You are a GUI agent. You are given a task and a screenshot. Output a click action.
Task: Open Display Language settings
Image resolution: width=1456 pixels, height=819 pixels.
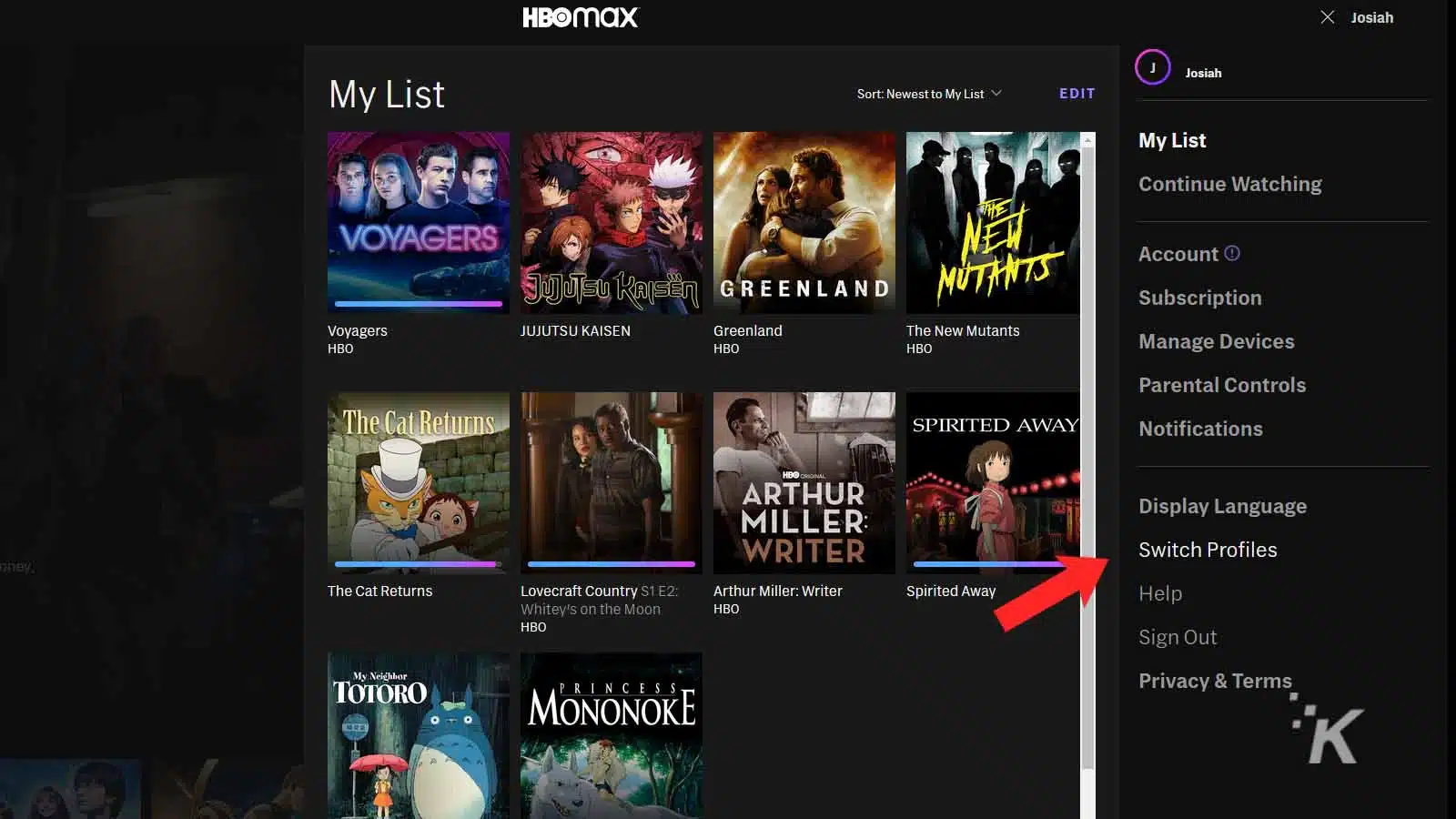click(x=1222, y=506)
